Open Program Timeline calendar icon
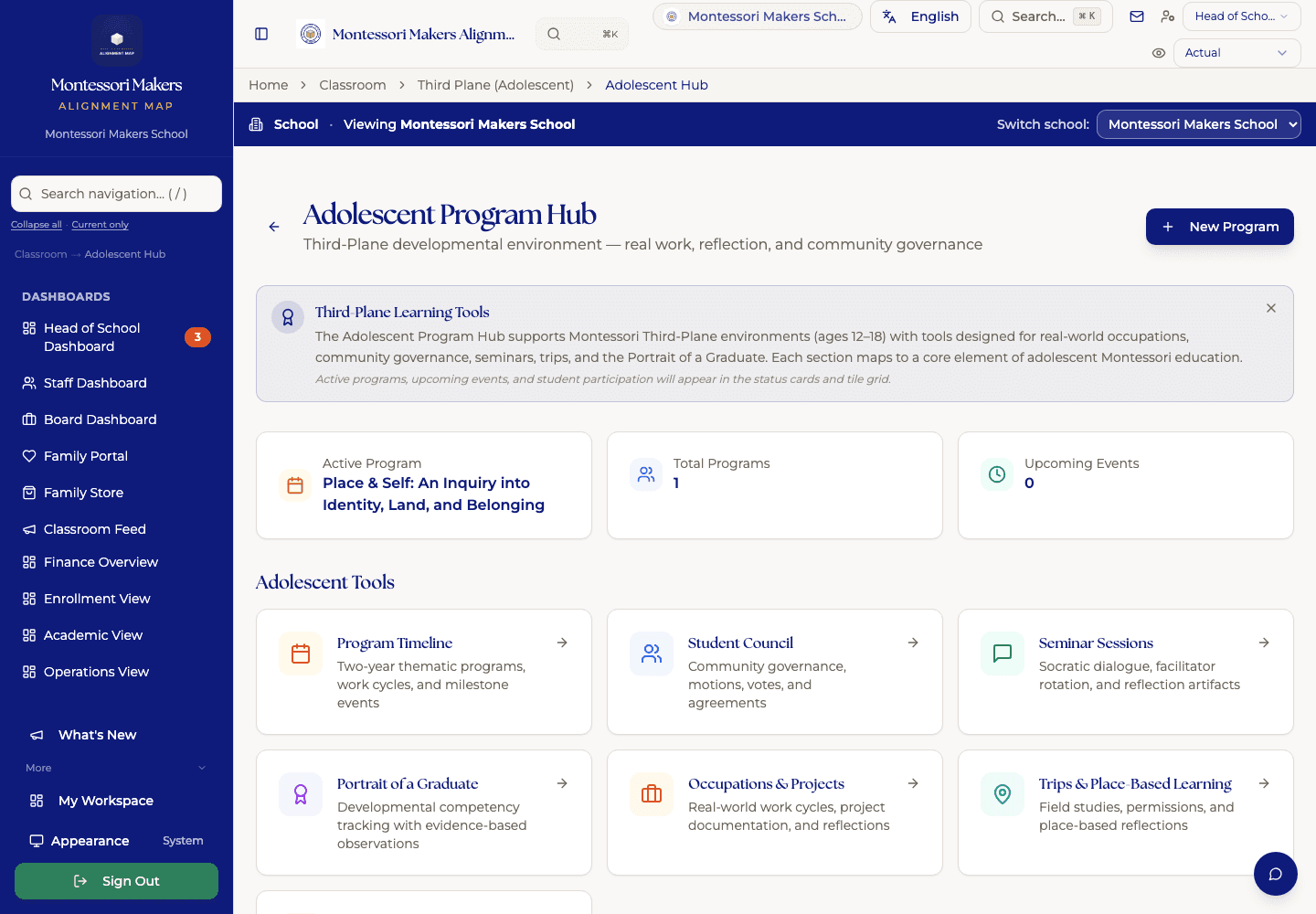 (x=301, y=654)
